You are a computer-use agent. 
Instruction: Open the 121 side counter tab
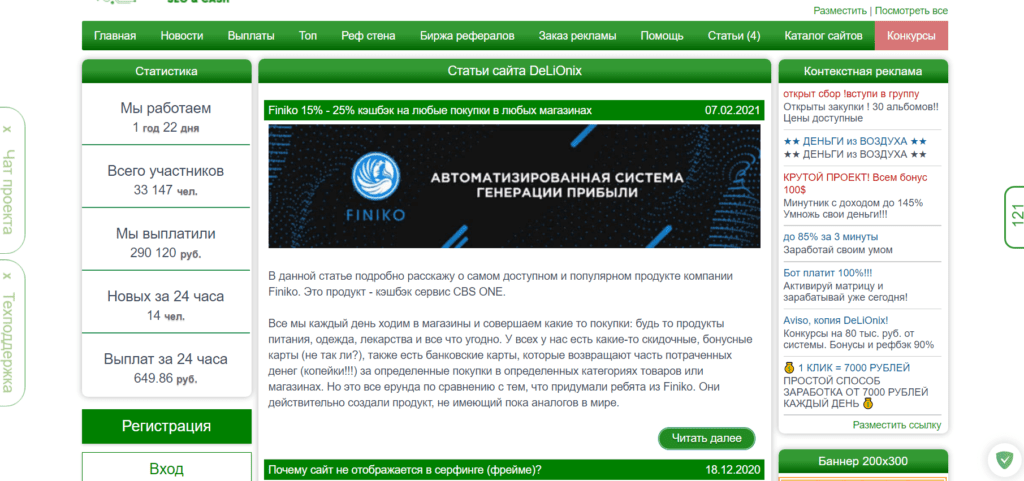1016,217
